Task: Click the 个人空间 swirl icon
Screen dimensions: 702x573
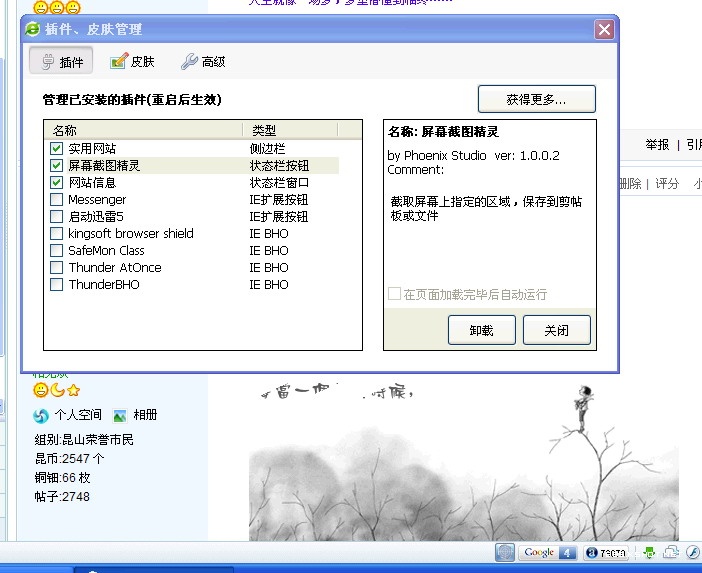Action: coord(41,415)
